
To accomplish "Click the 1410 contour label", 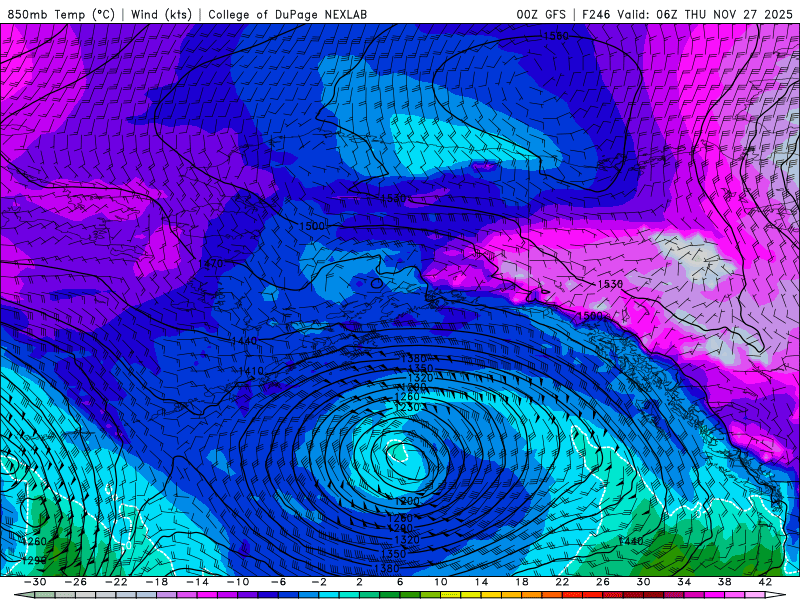I will click(251, 371).
